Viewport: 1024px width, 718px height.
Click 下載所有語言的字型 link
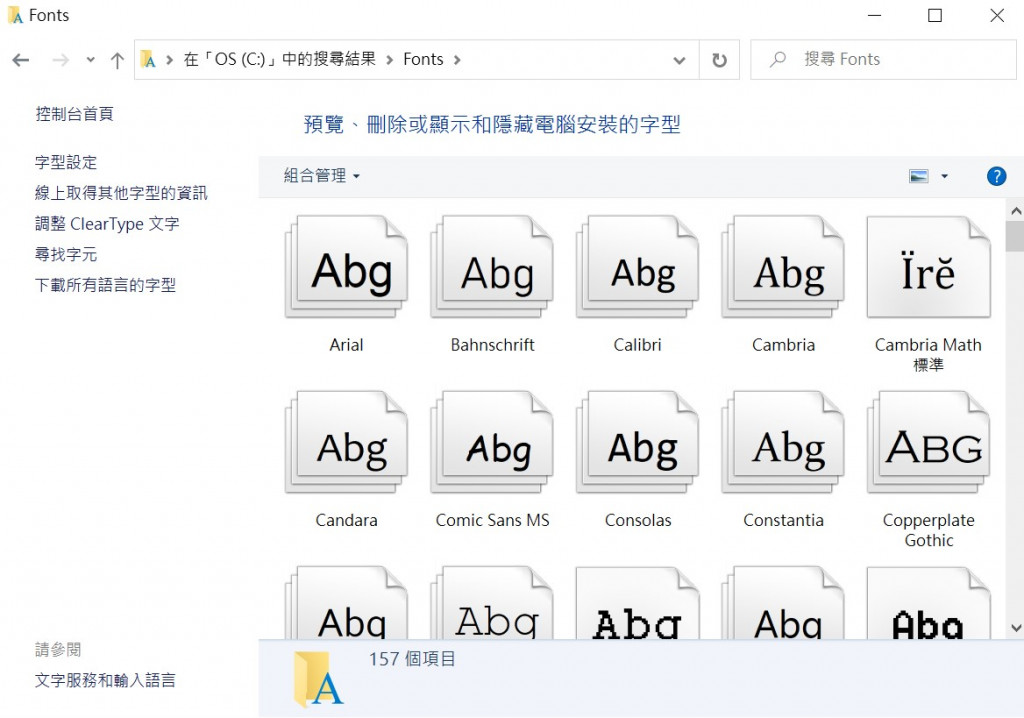(x=105, y=285)
